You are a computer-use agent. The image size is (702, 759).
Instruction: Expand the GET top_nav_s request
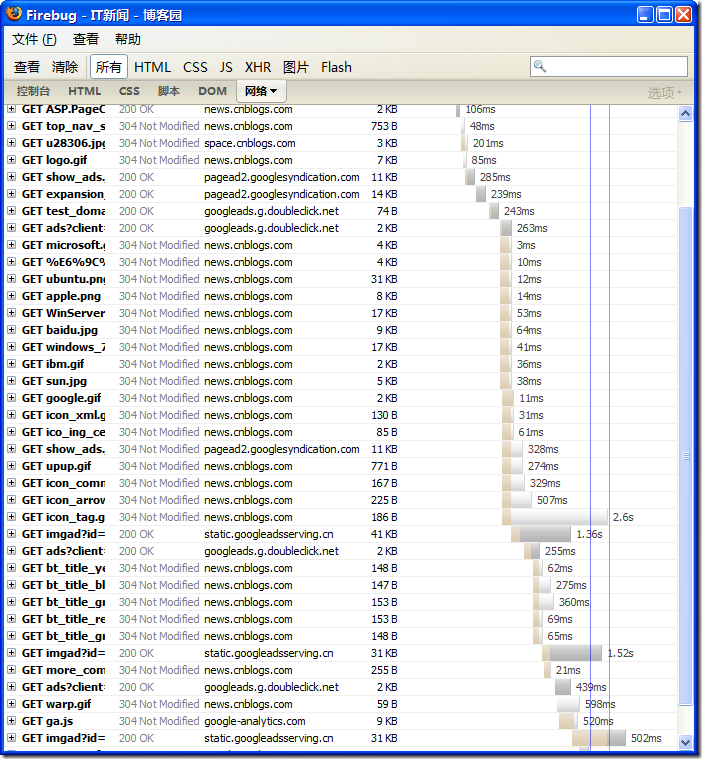click(11, 126)
